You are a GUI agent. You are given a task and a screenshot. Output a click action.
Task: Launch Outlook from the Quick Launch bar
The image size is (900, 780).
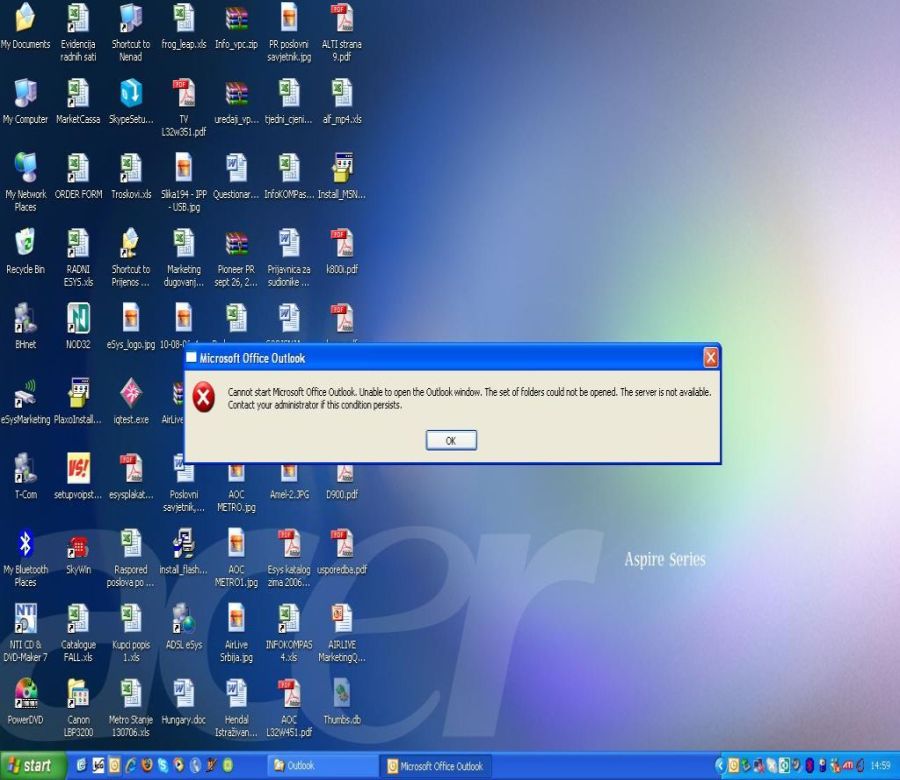coord(115,765)
